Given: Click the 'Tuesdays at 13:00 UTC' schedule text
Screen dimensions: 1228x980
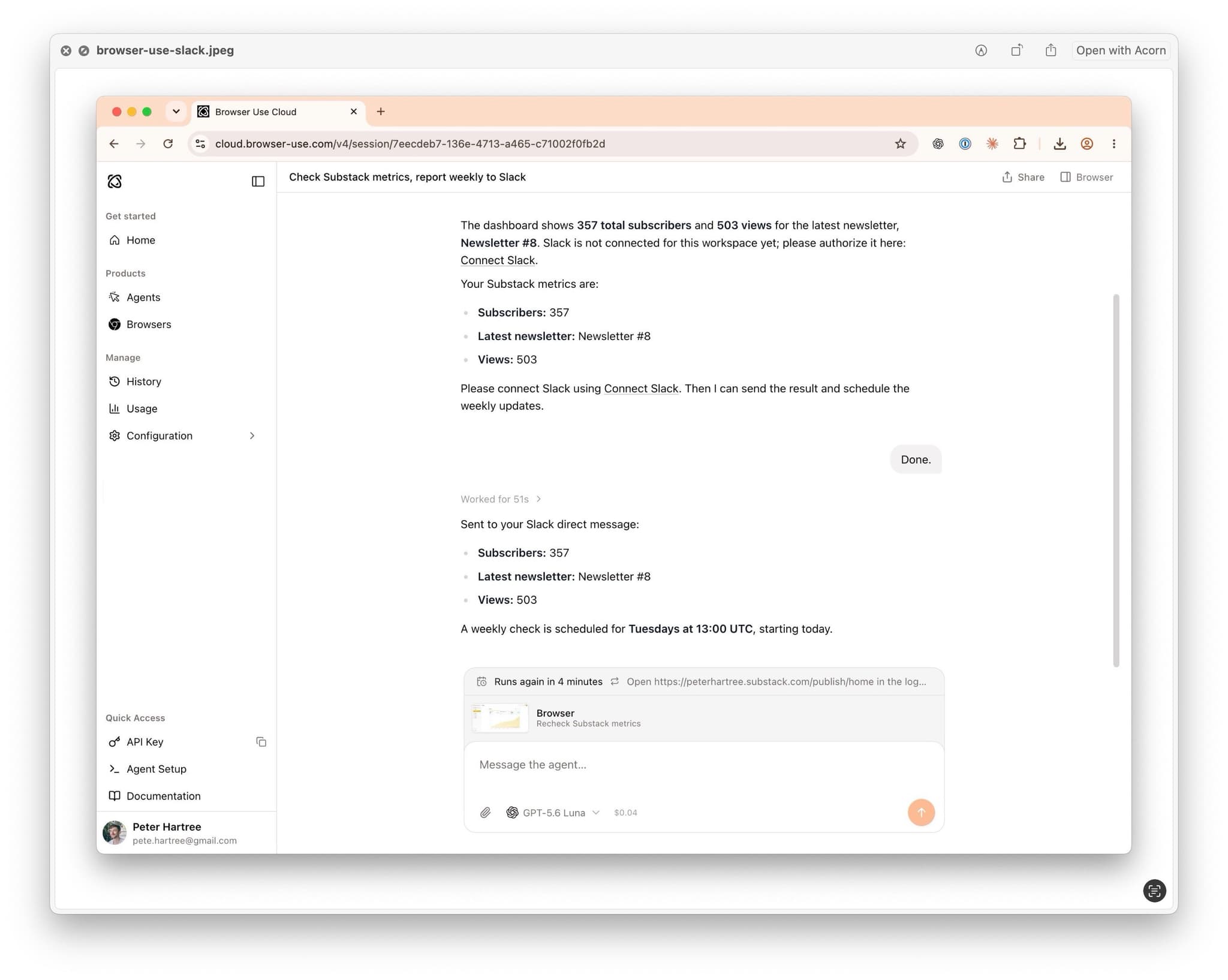Looking at the screenshot, I should 690,629.
